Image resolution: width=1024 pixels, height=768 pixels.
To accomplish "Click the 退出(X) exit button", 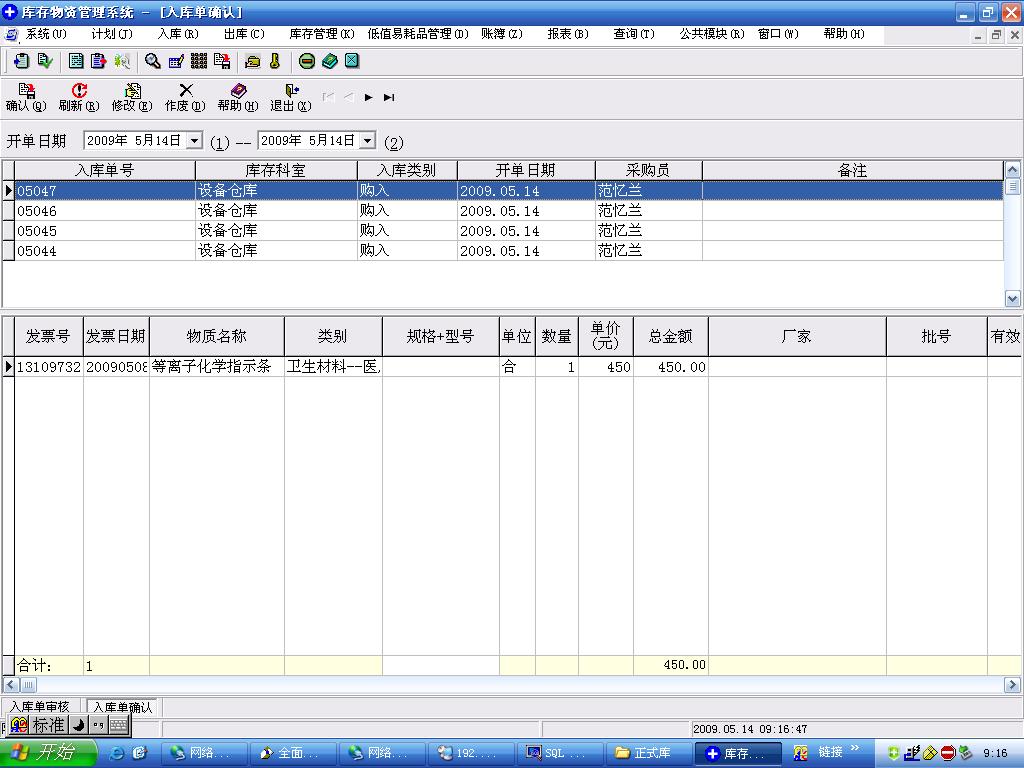I will (x=291, y=97).
